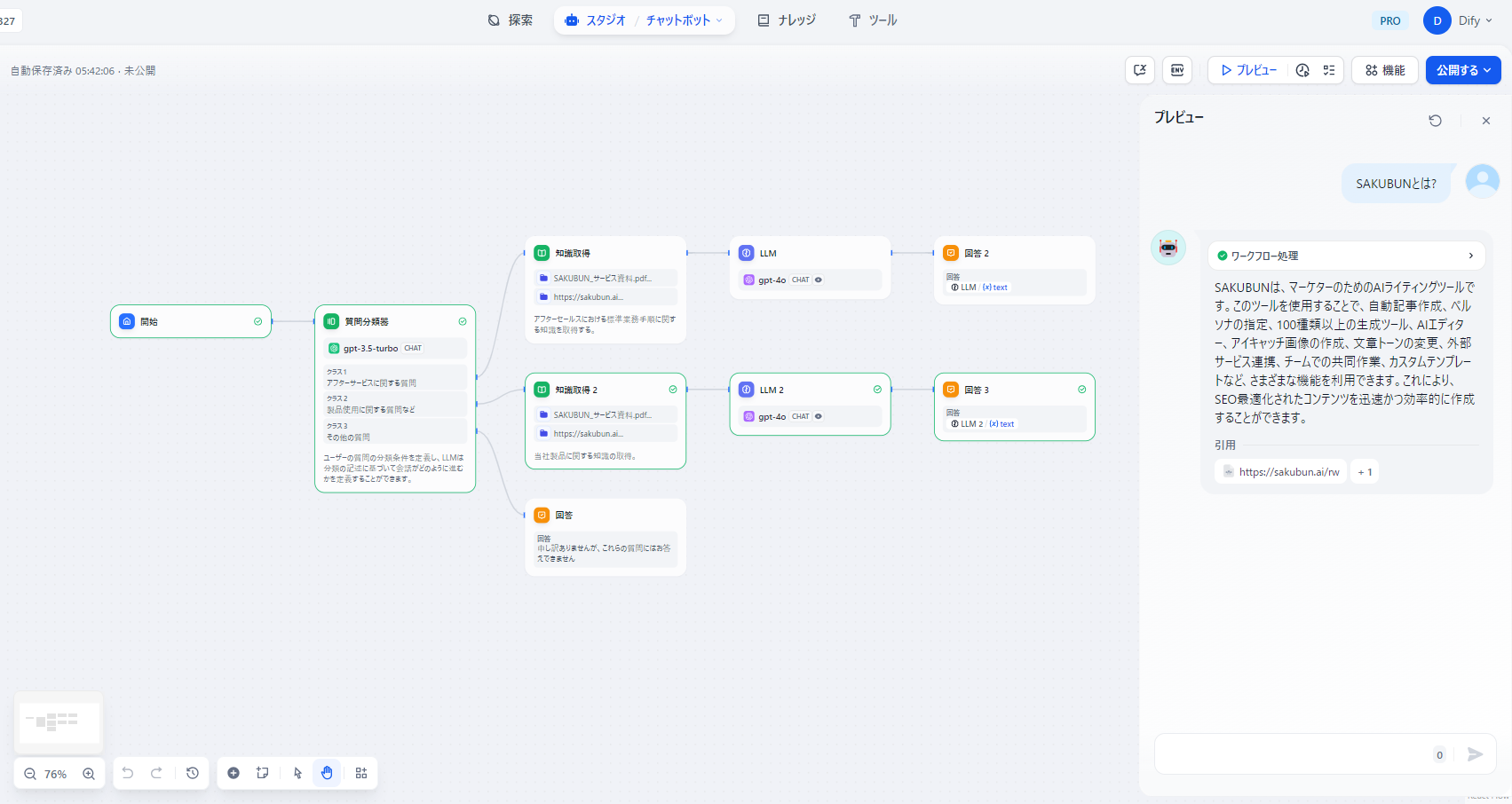Open the change history clock icon
This screenshot has height=804, width=1512.
[x=193, y=773]
